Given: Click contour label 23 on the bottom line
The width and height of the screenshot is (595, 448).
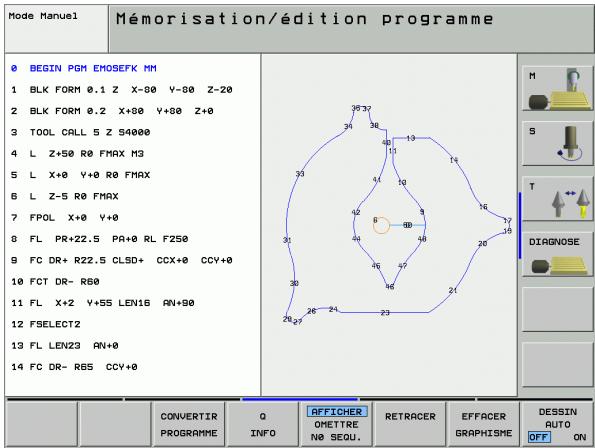Looking at the screenshot, I should (x=385, y=313).
